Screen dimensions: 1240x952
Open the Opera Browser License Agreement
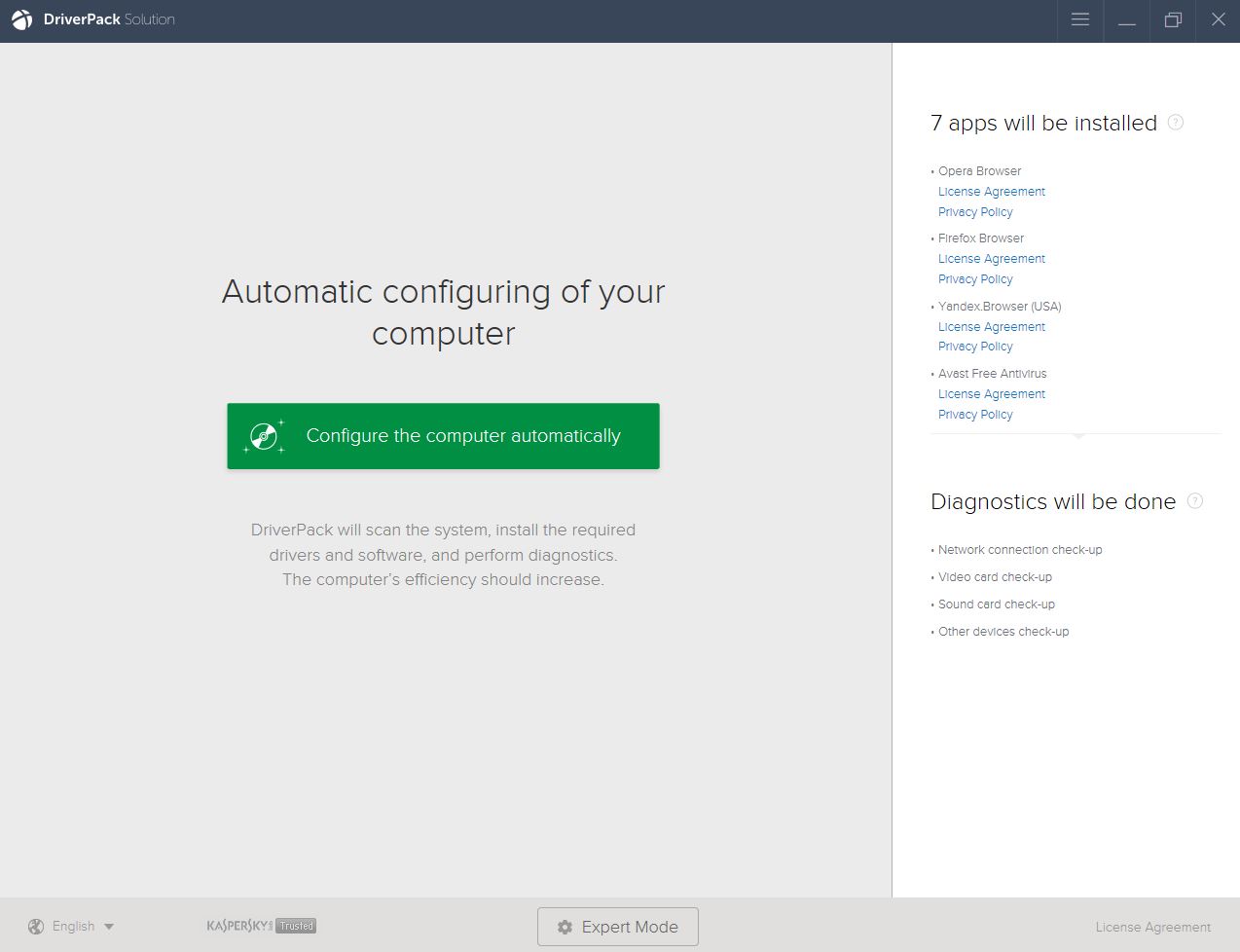[991, 192]
